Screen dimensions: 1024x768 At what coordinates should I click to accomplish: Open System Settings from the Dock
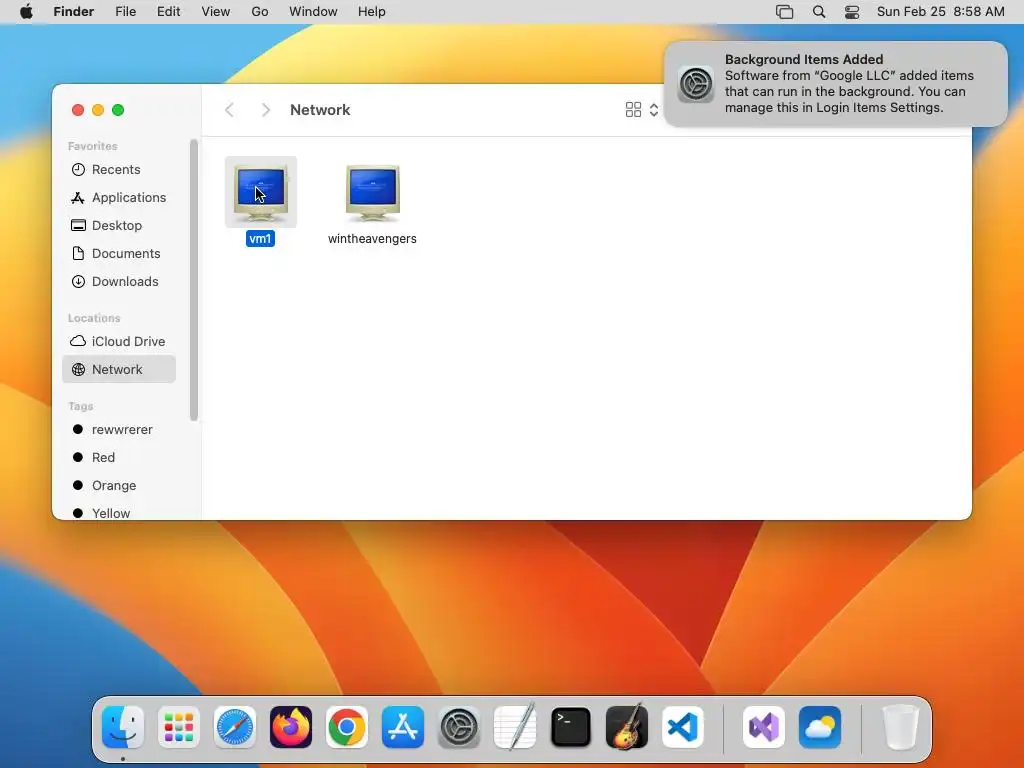[x=459, y=727]
